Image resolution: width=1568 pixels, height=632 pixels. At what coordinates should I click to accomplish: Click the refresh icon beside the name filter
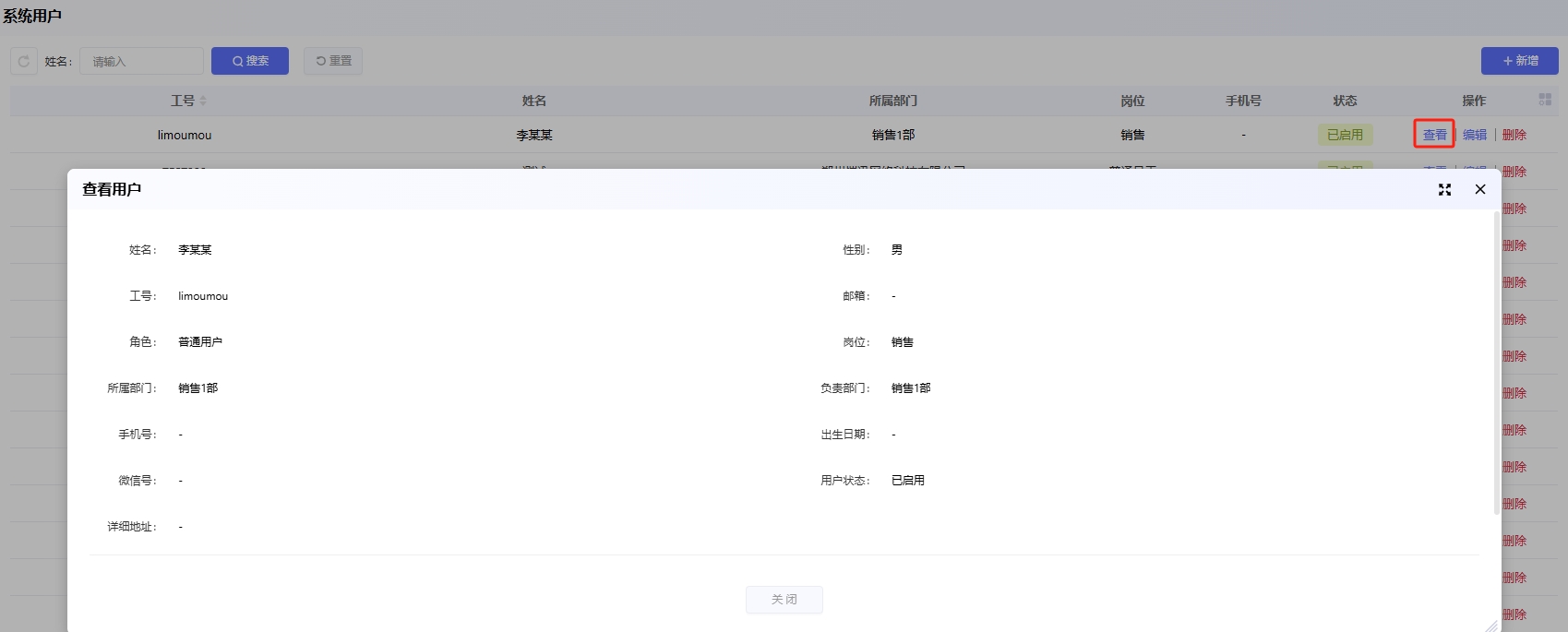[24, 61]
